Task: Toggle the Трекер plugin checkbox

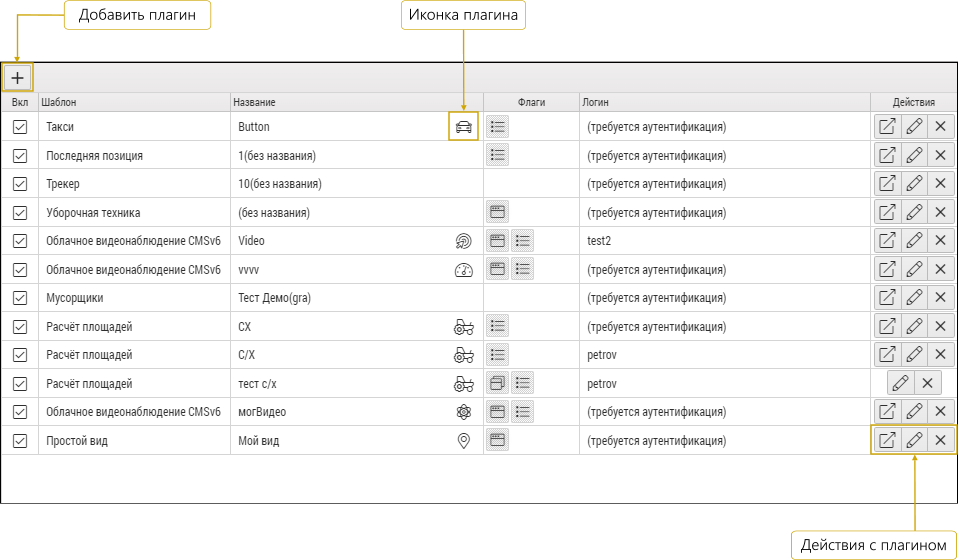Action: point(20,184)
